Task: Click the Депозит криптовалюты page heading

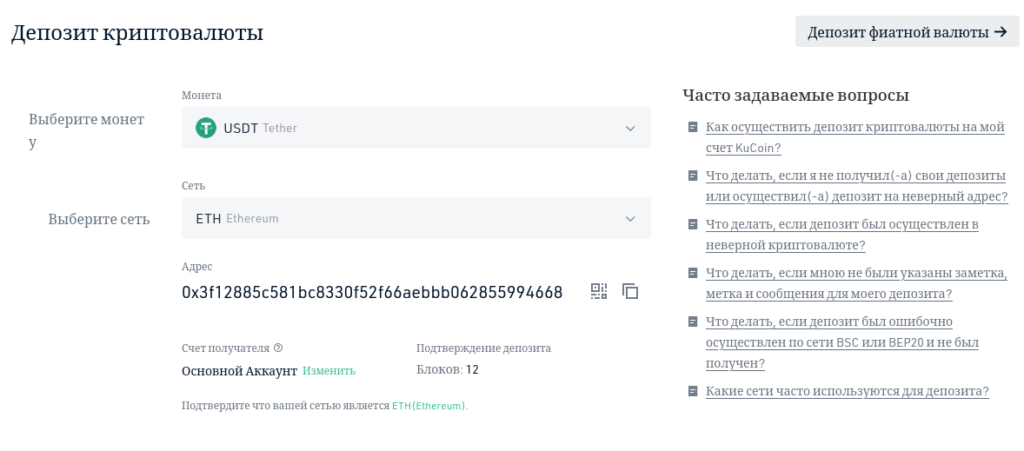Action: [x=137, y=33]
